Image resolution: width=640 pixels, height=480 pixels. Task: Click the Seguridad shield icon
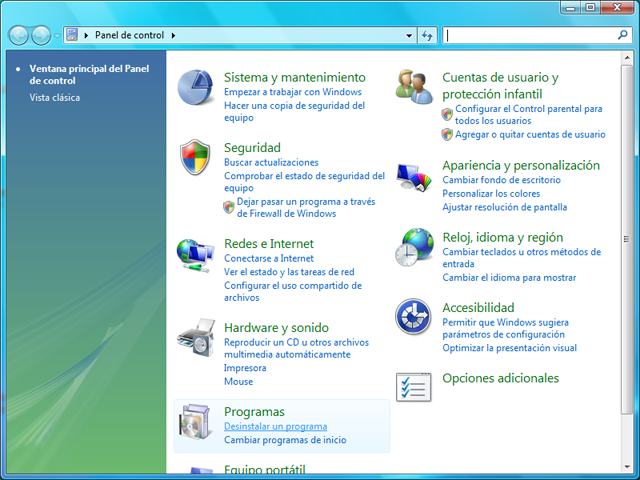[195, 158]
